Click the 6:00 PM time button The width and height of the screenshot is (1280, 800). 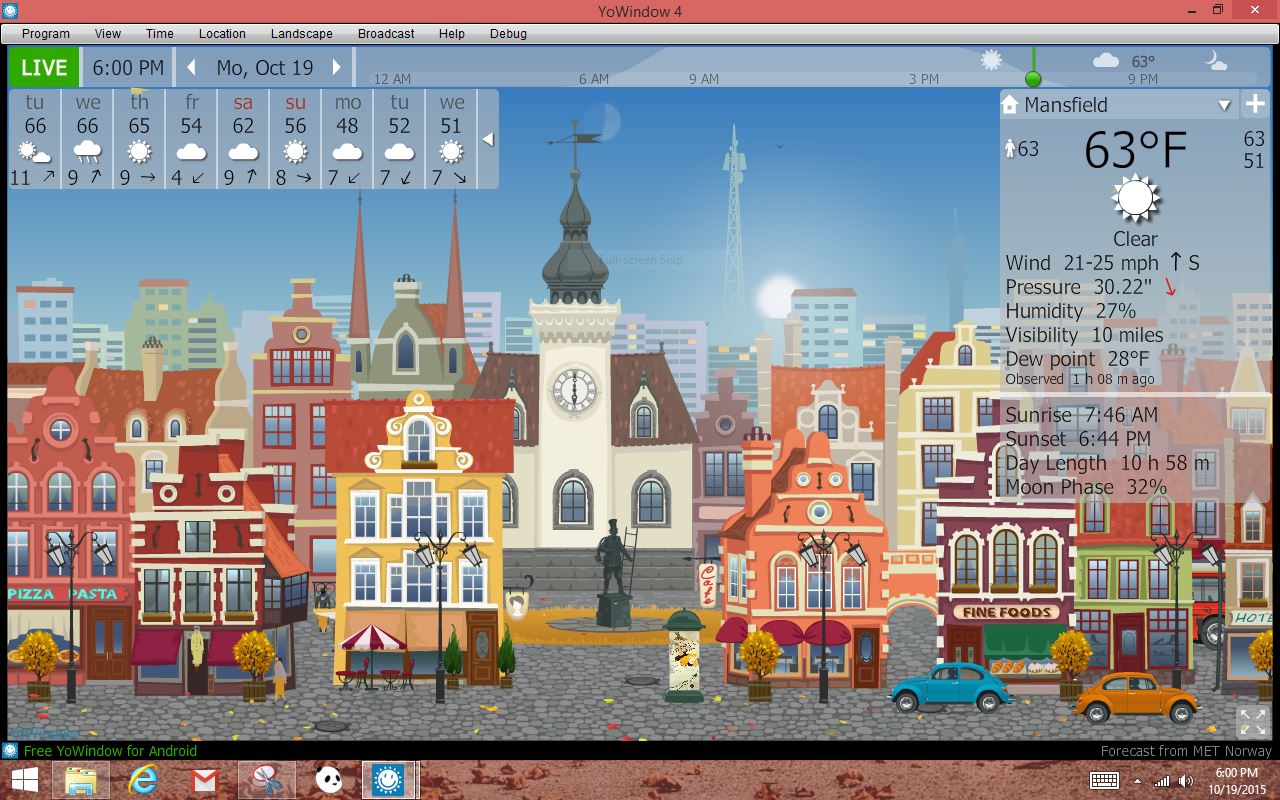(x=128, y=68)
